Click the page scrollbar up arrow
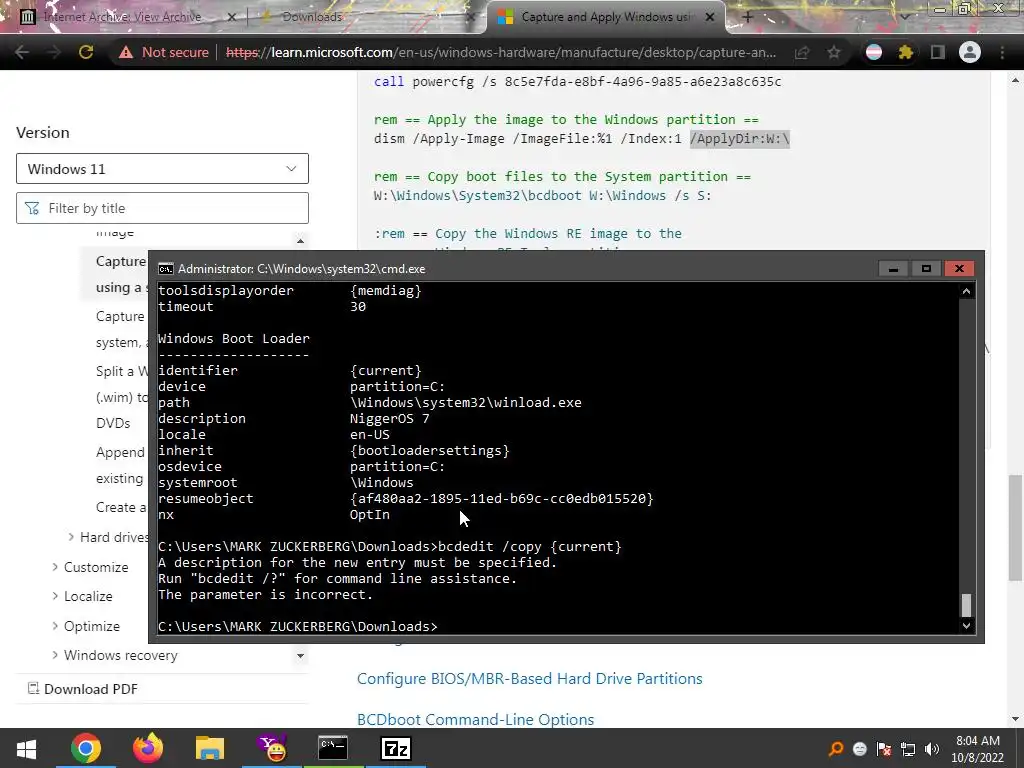Screen dimensions: 1024x768 (x=1015, y=80)
